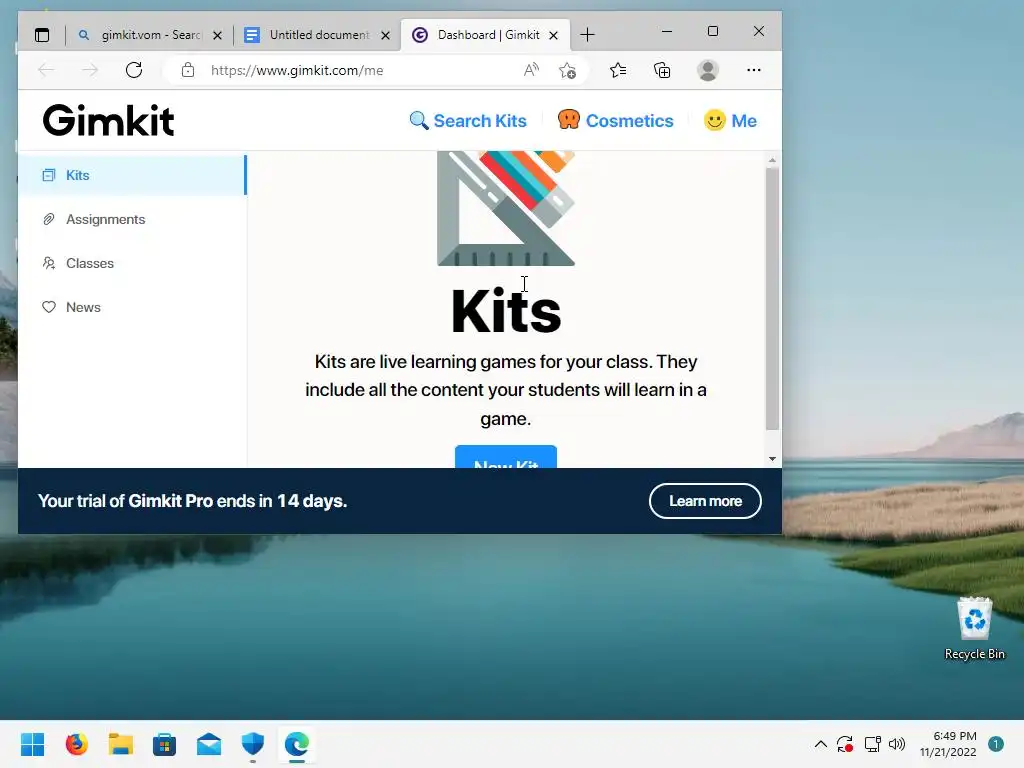Viewport: 1024px width, 768px height.
Task: Open Assignments in the sidebar
Action: [132, 219]
